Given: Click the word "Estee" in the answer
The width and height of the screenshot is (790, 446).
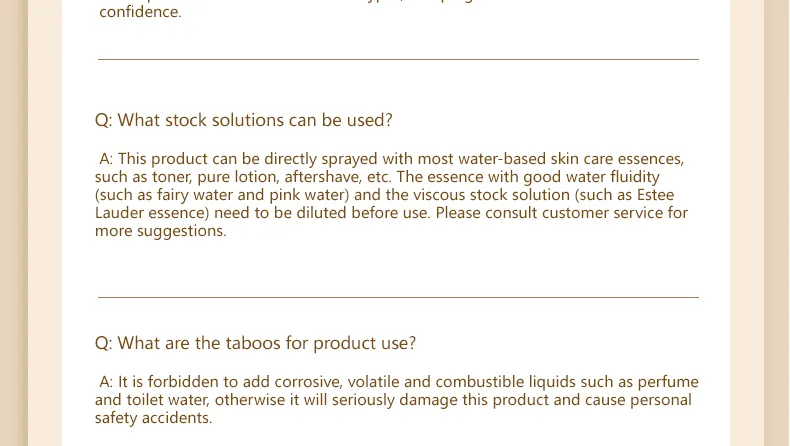Looking at the screenshot, I should [655, 195].
